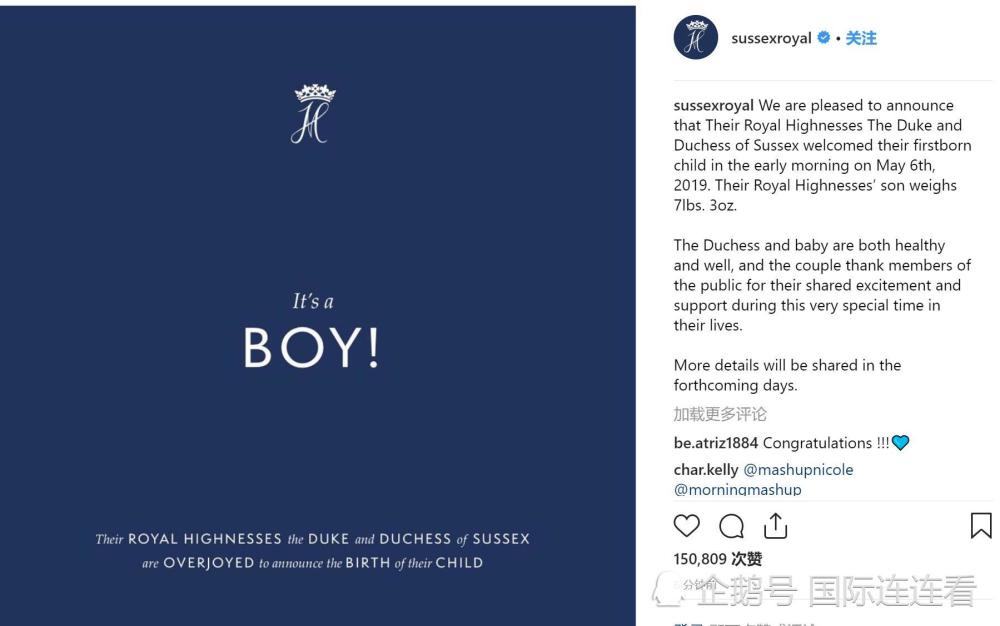Share the post with the upload arrow icon
1000x626 pixels.
pos(776,525)
